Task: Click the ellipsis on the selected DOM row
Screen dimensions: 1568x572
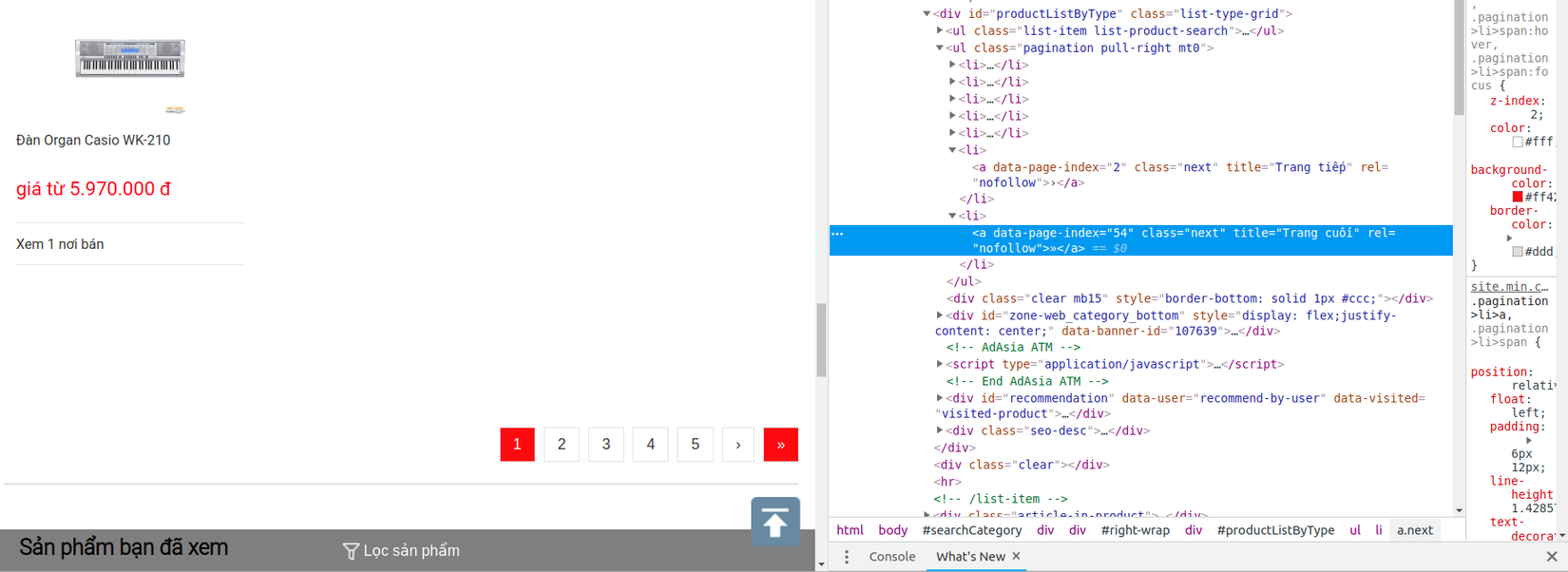Action: (x=837, y=233)
